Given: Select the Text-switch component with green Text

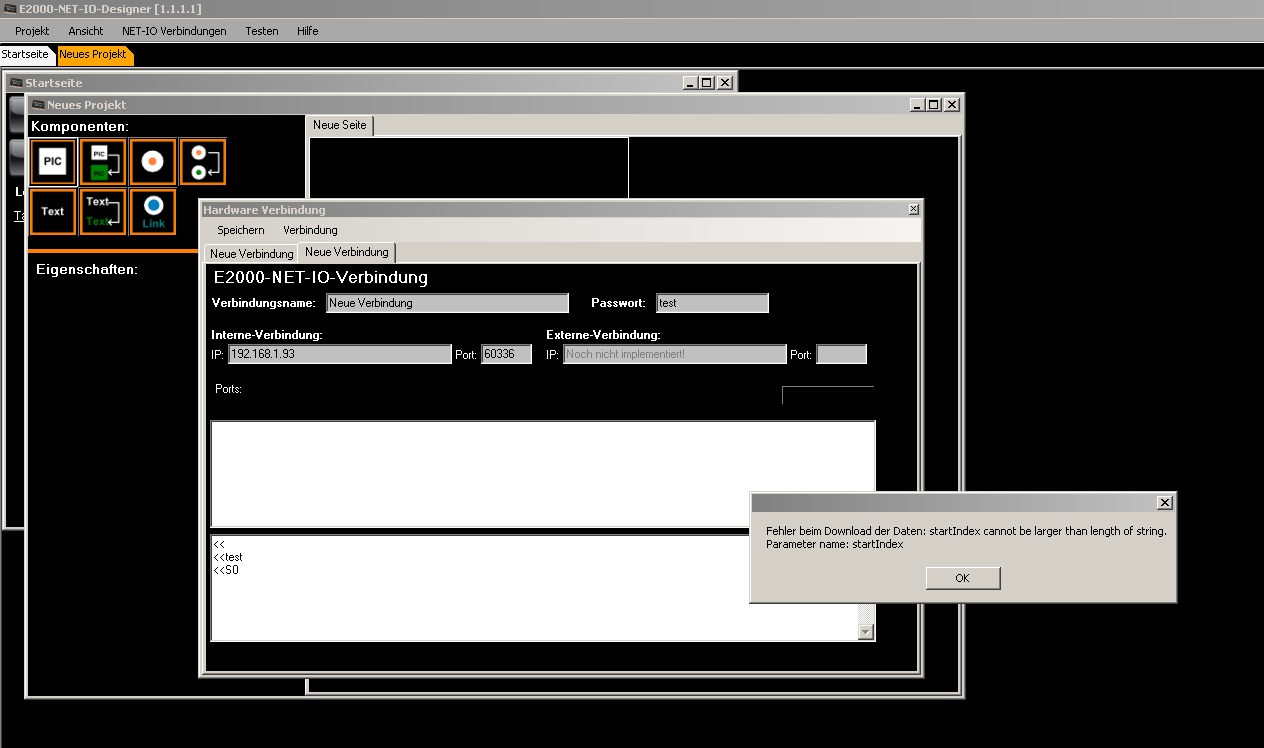Looking at the screenshot, I should pyautogui.click(x=103, y=212).
